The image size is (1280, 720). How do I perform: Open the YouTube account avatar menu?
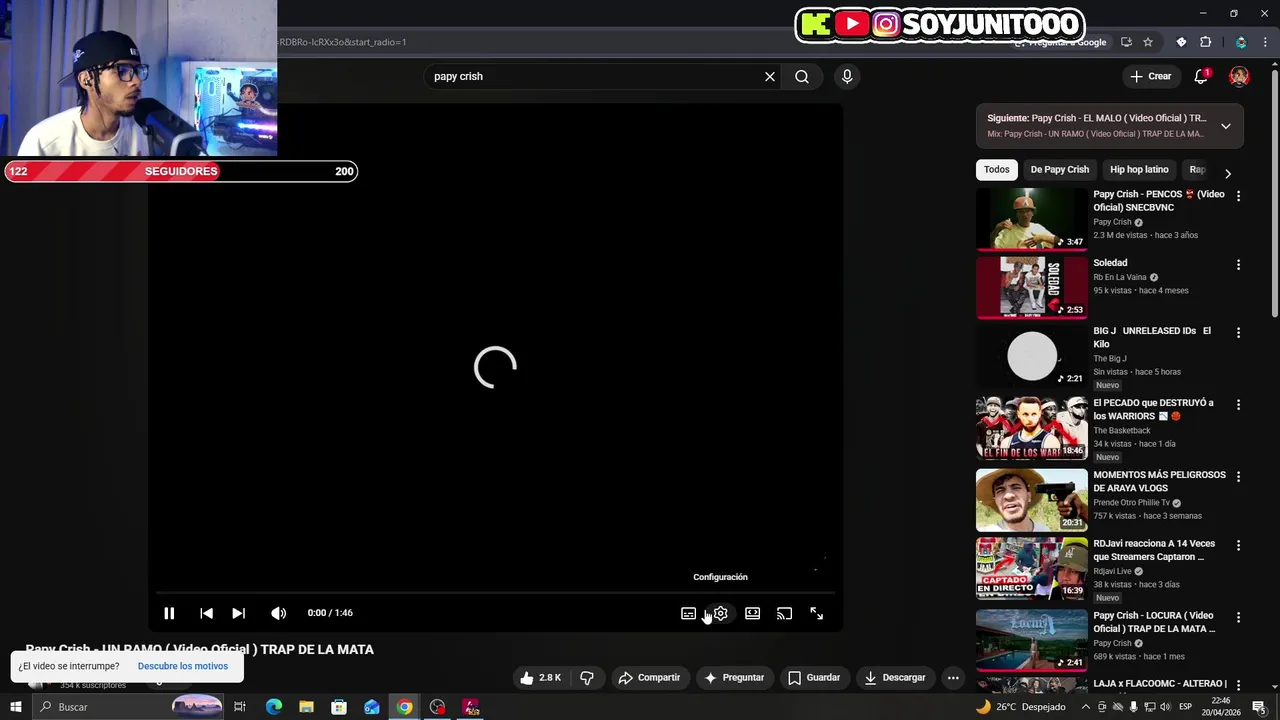1239,76
